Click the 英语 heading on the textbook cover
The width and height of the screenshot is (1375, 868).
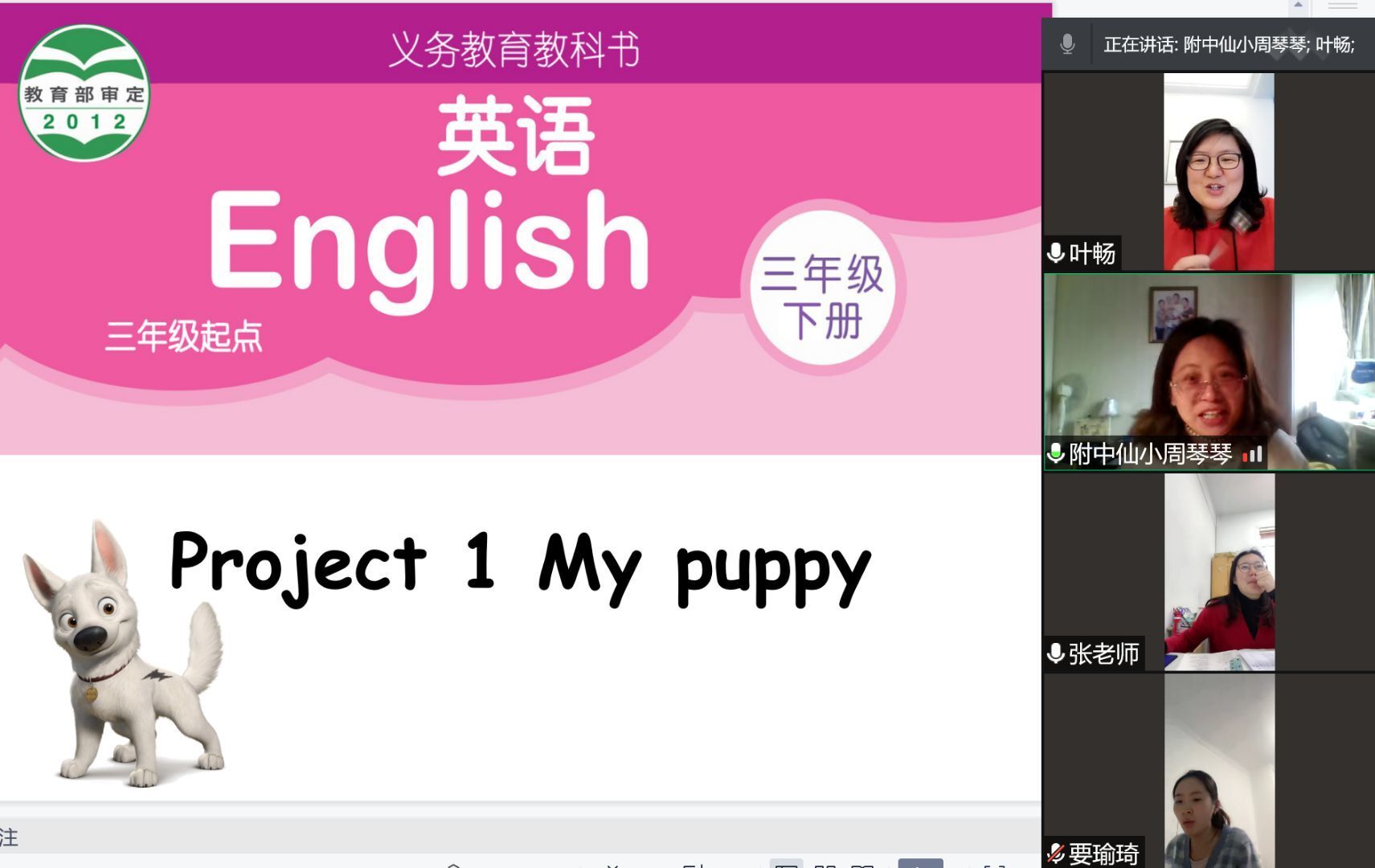(515, 134)
